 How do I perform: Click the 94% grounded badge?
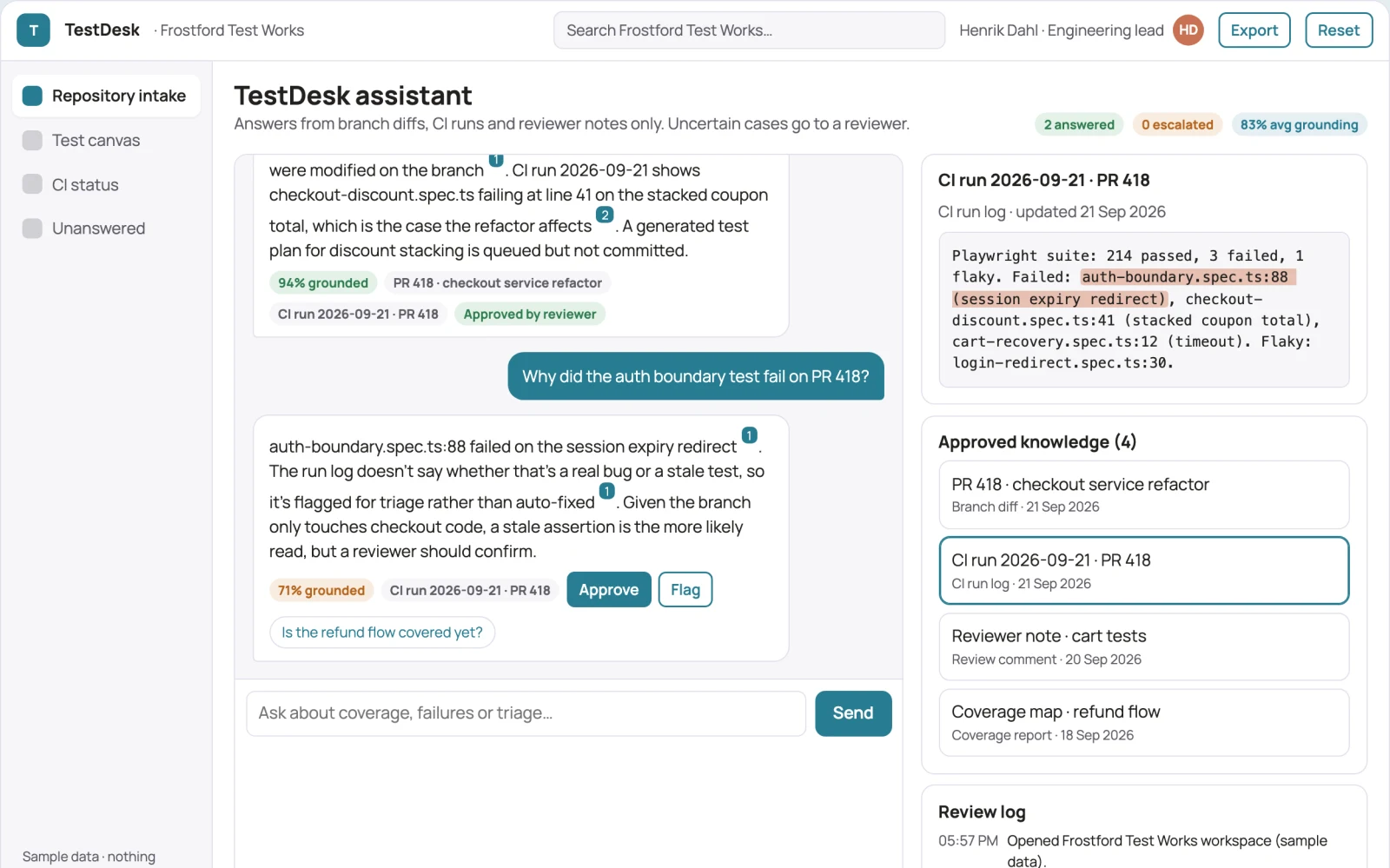click(x=323, y=283)
